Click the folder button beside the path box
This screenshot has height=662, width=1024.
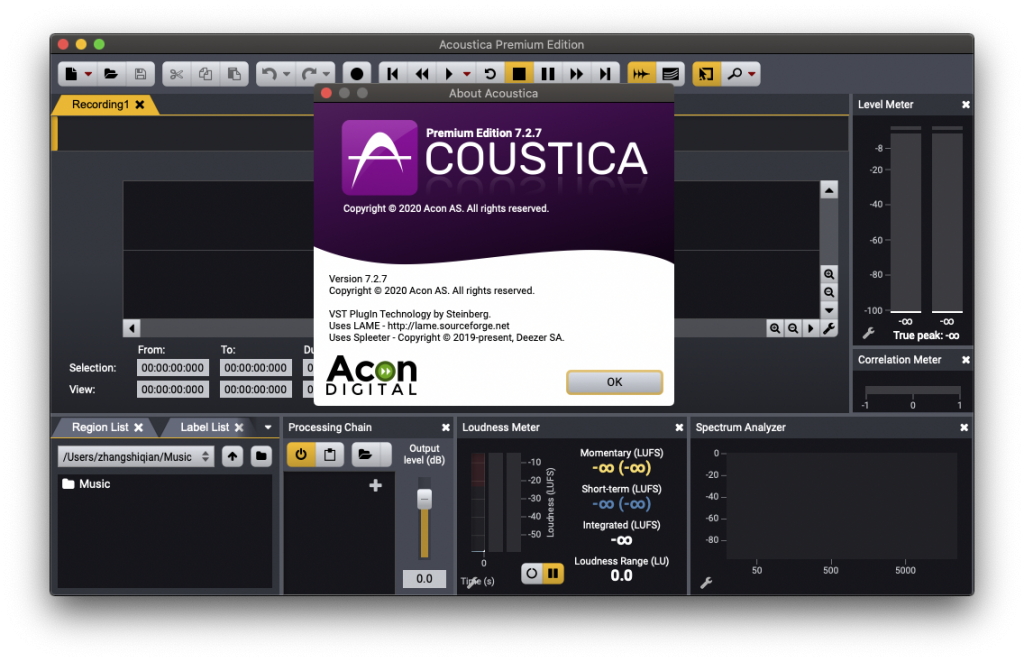[261, 456]
